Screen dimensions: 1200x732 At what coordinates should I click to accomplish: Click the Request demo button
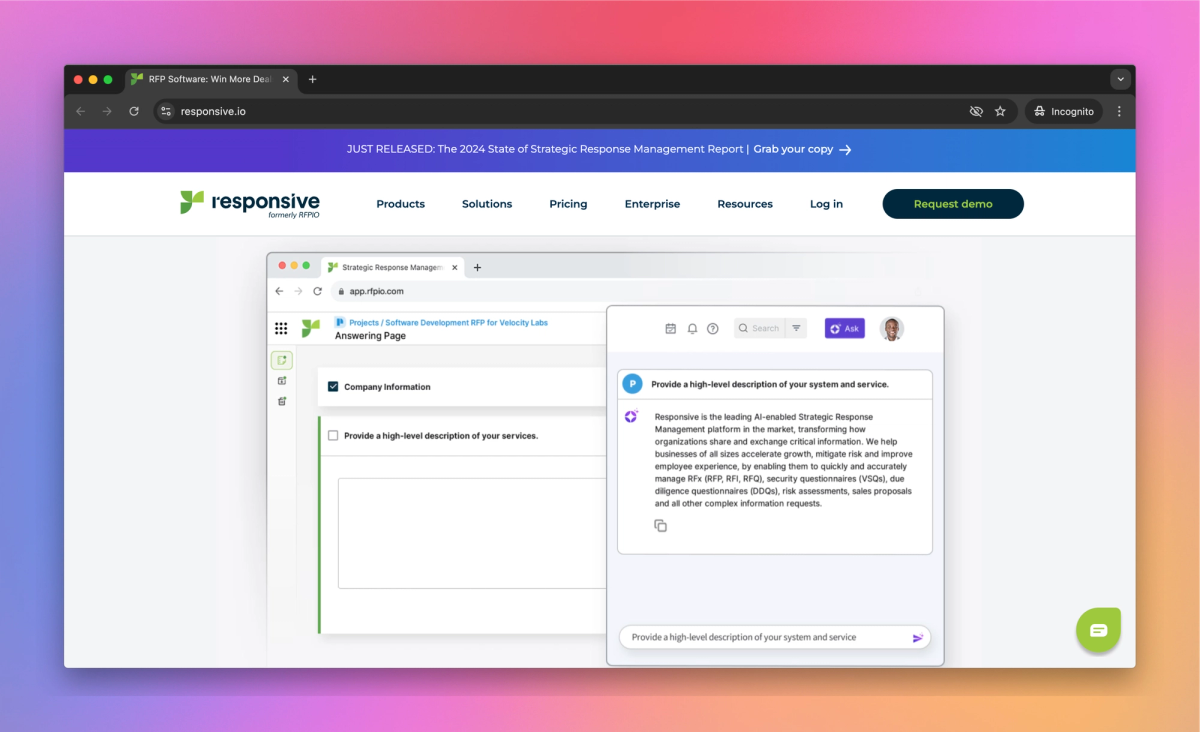click(952, 203)
